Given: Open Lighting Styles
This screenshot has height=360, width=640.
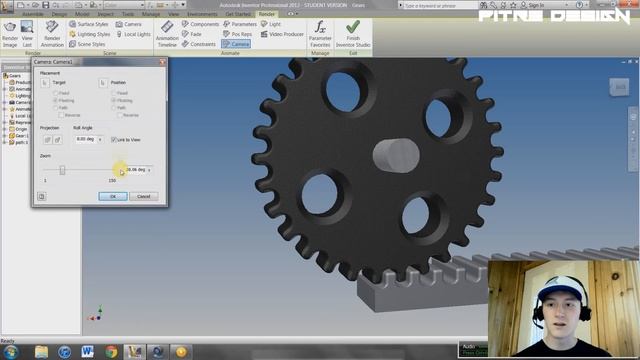Looking at the screenshot, I should (89, 34).
